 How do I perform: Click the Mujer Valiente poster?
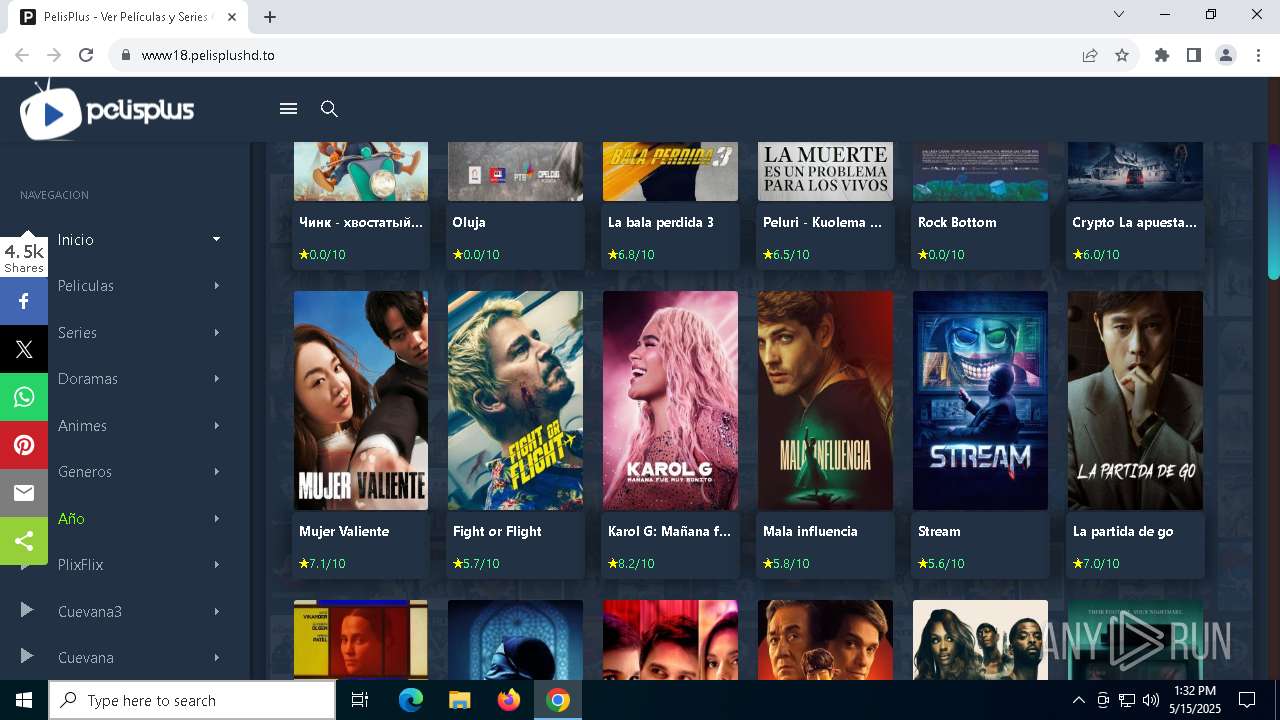pos(361,400)
